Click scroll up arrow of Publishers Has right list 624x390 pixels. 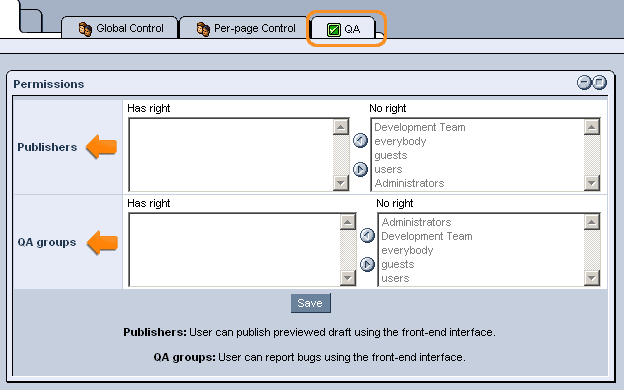pos(341,127)
